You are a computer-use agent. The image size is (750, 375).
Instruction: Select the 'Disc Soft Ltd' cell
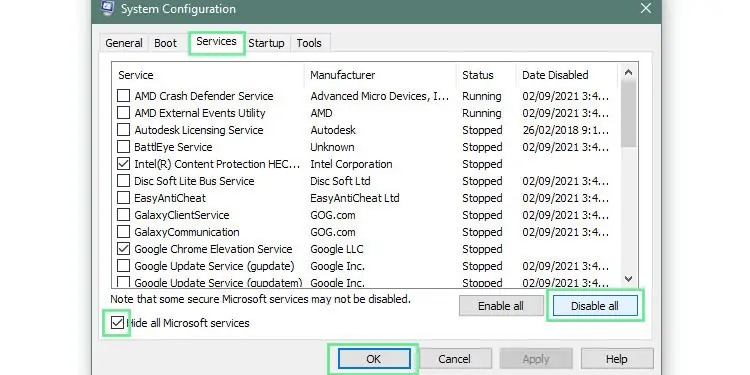(340, 181)
